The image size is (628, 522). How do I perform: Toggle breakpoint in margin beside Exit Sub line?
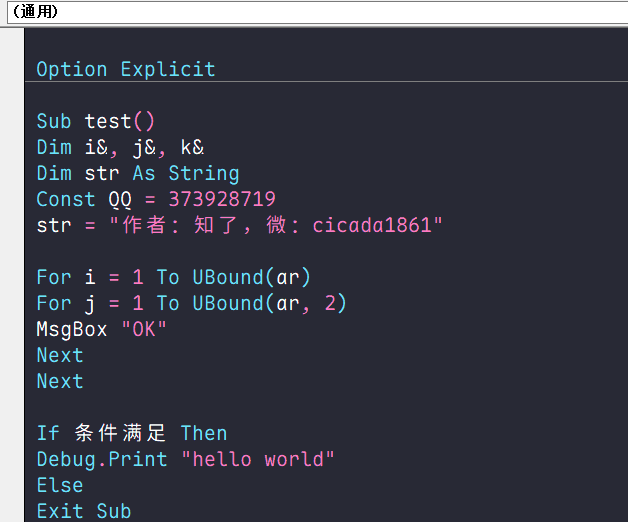(x=12, y=511)
